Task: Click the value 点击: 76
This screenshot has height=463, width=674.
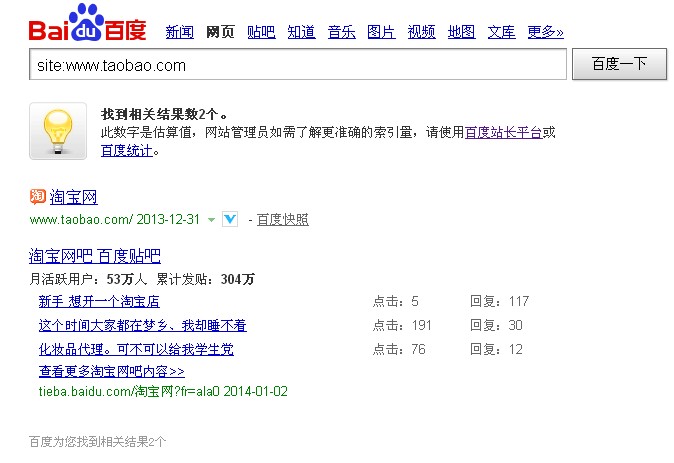Action: coord(399,349)
